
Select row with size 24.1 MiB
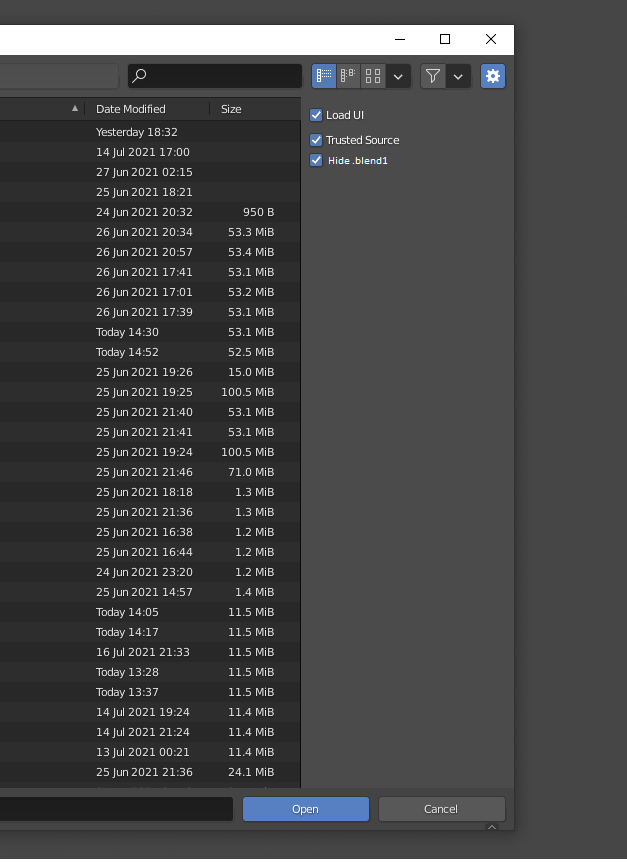(150, 772)
